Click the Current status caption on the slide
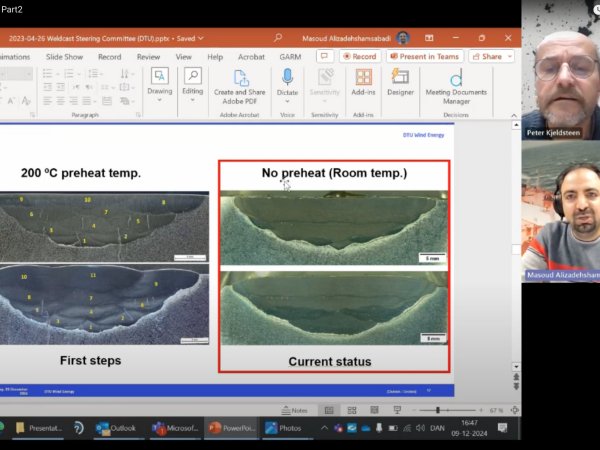600x450 pixels. pyautogui.click(x=330, y=362)
